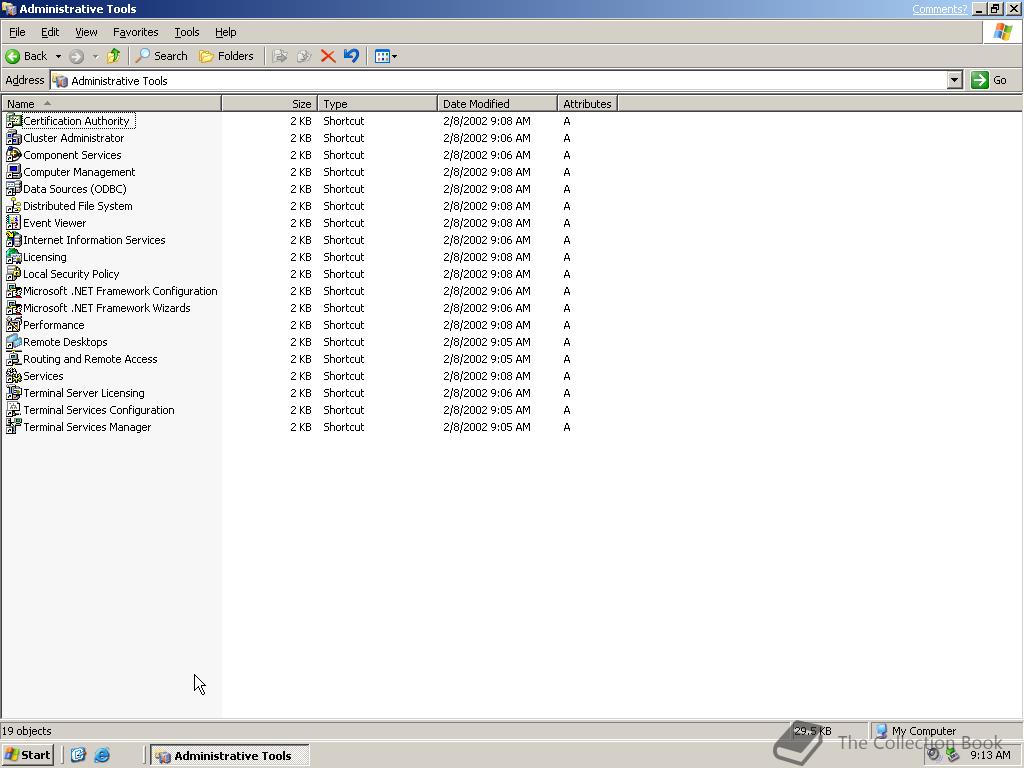Open the Edit menu
This screenshot has height=768, width=1024.
50,32
